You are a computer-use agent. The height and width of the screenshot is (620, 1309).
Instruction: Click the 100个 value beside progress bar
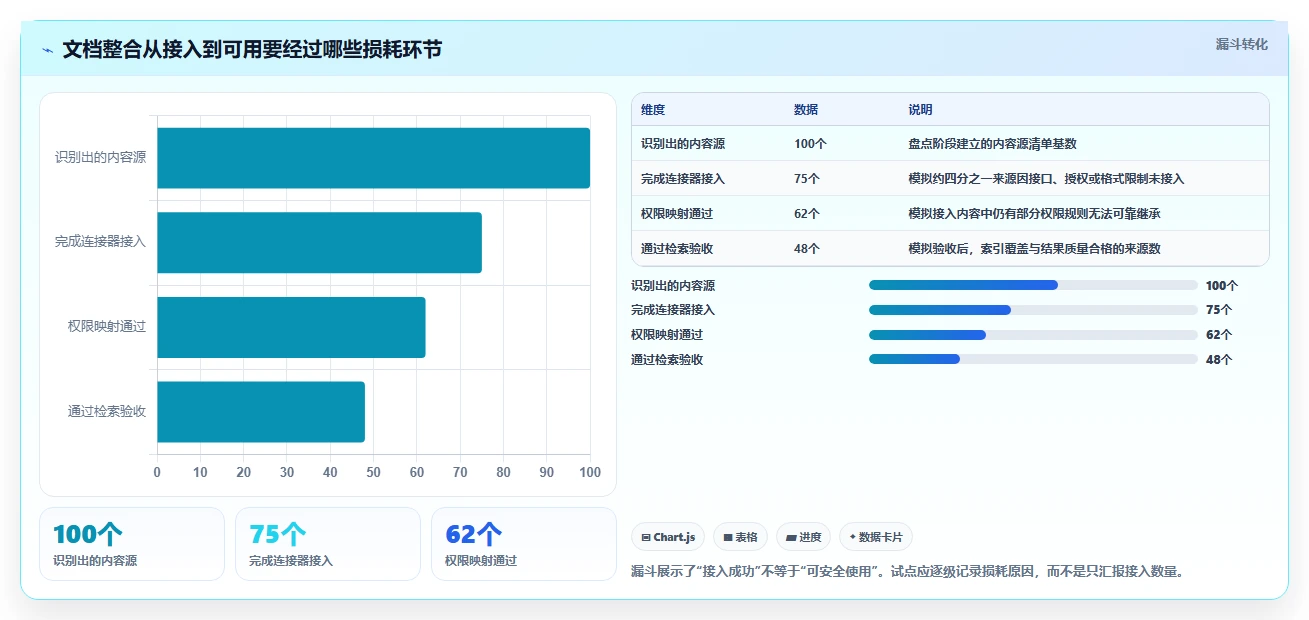(x=1222, y=286)
